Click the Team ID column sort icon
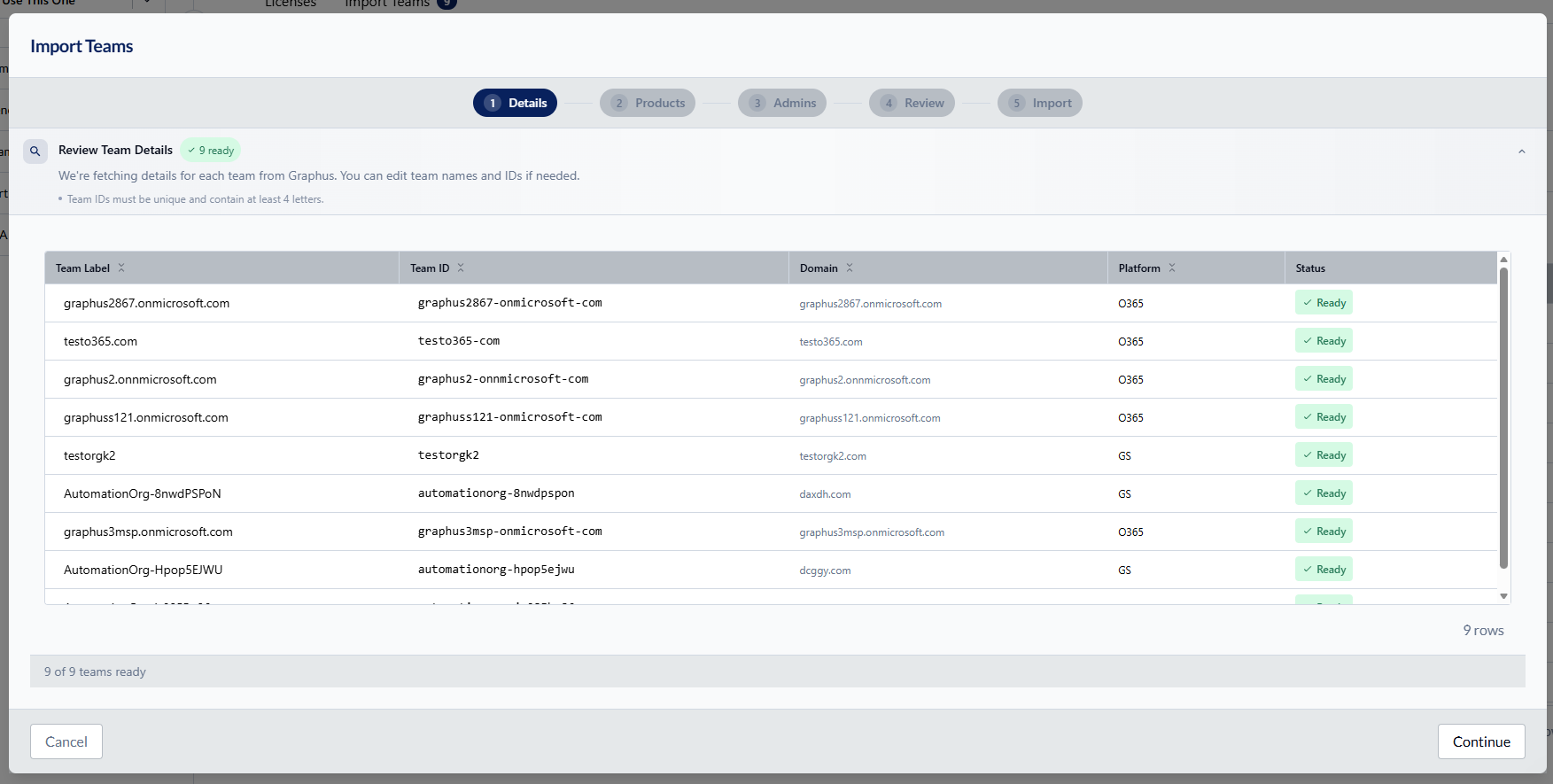This screenshot has width=1553, height=784. 461,268
